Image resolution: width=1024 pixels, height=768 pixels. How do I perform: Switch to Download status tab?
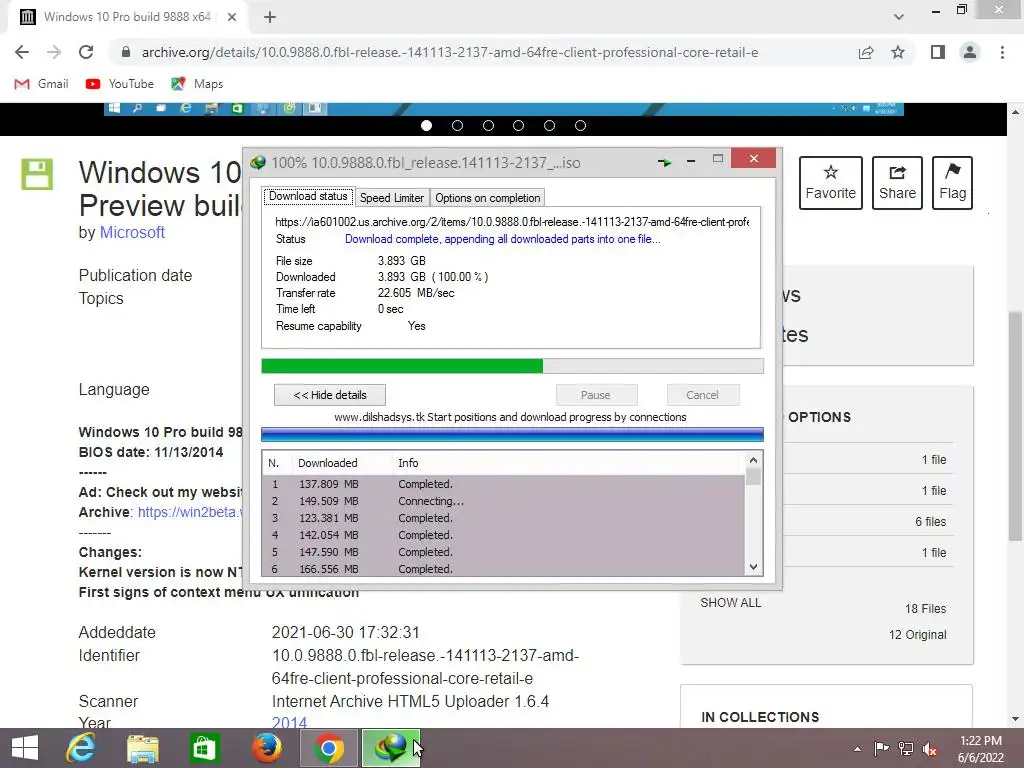pos(308,197)
